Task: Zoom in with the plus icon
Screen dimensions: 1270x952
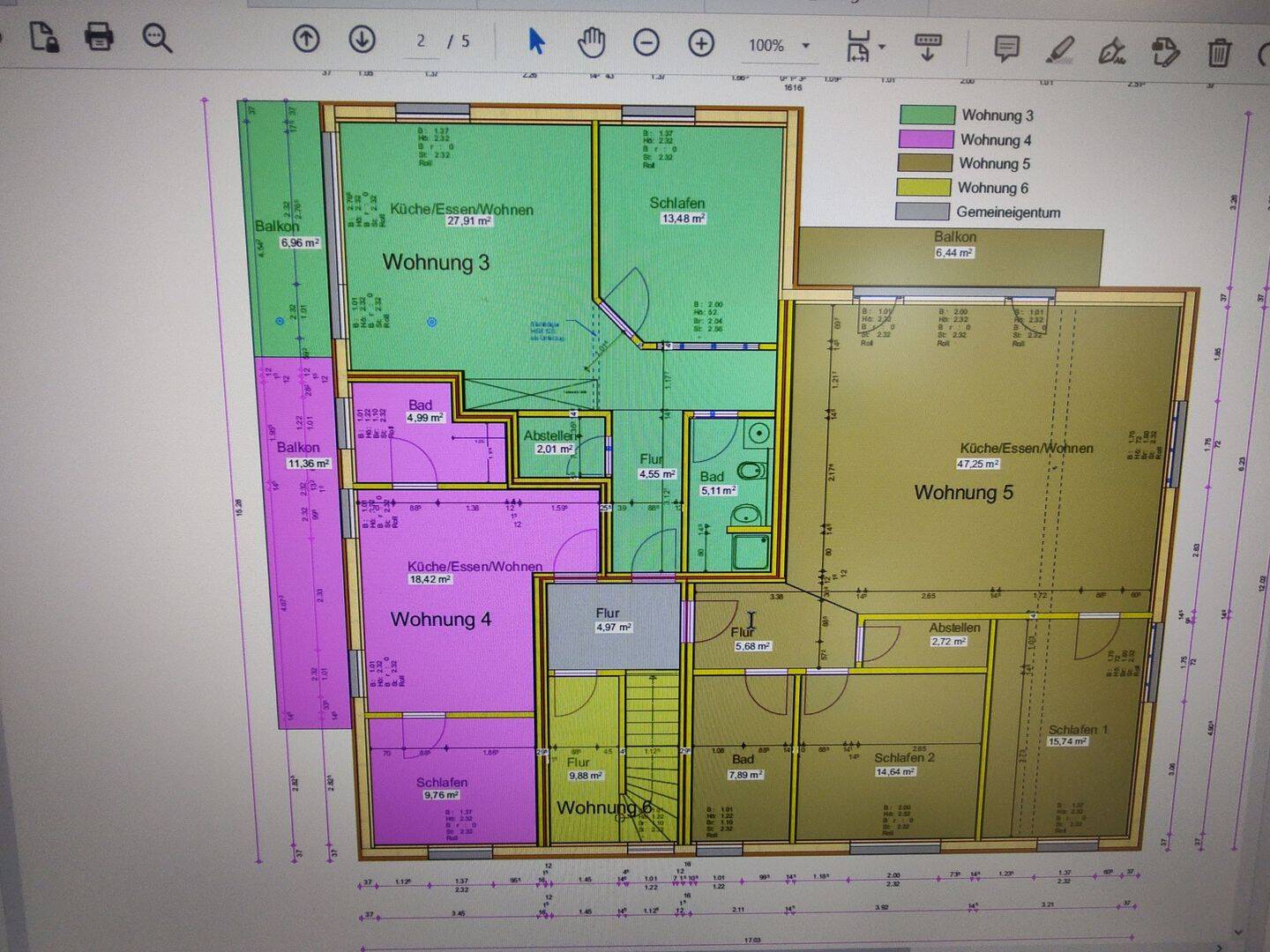Action: [701, 42]
